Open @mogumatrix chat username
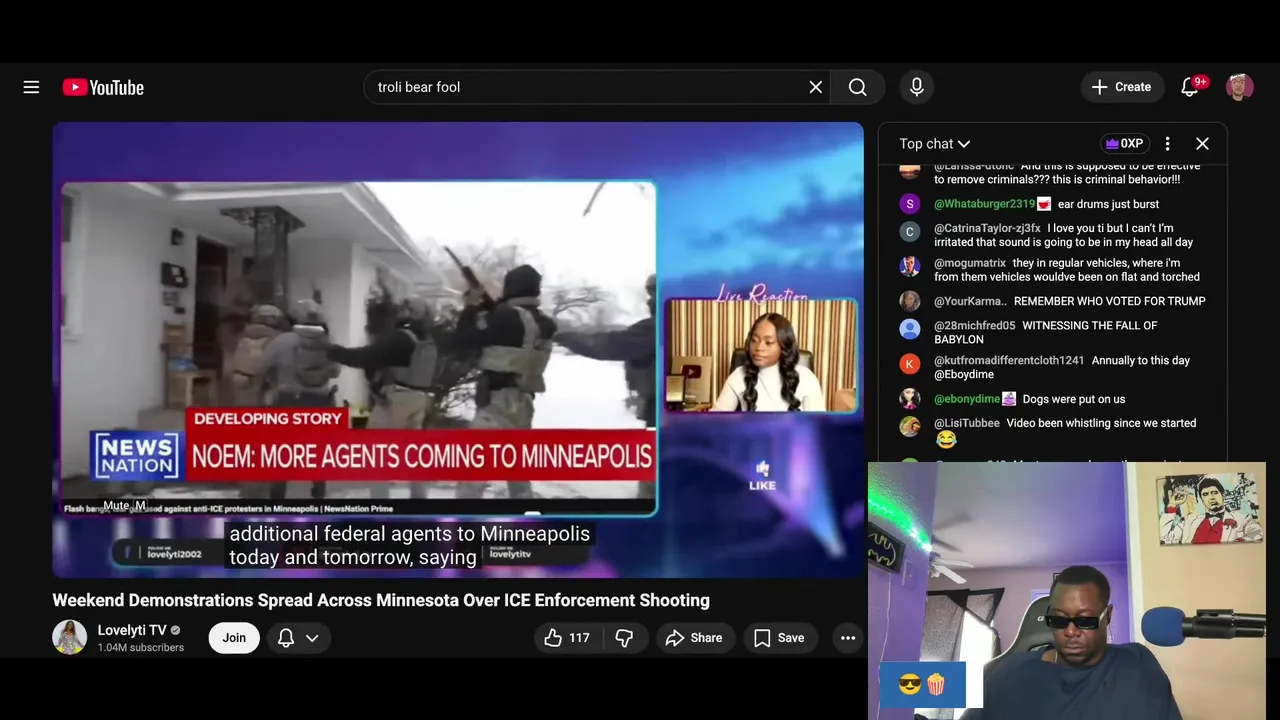1280x720 pixels. 970,263
